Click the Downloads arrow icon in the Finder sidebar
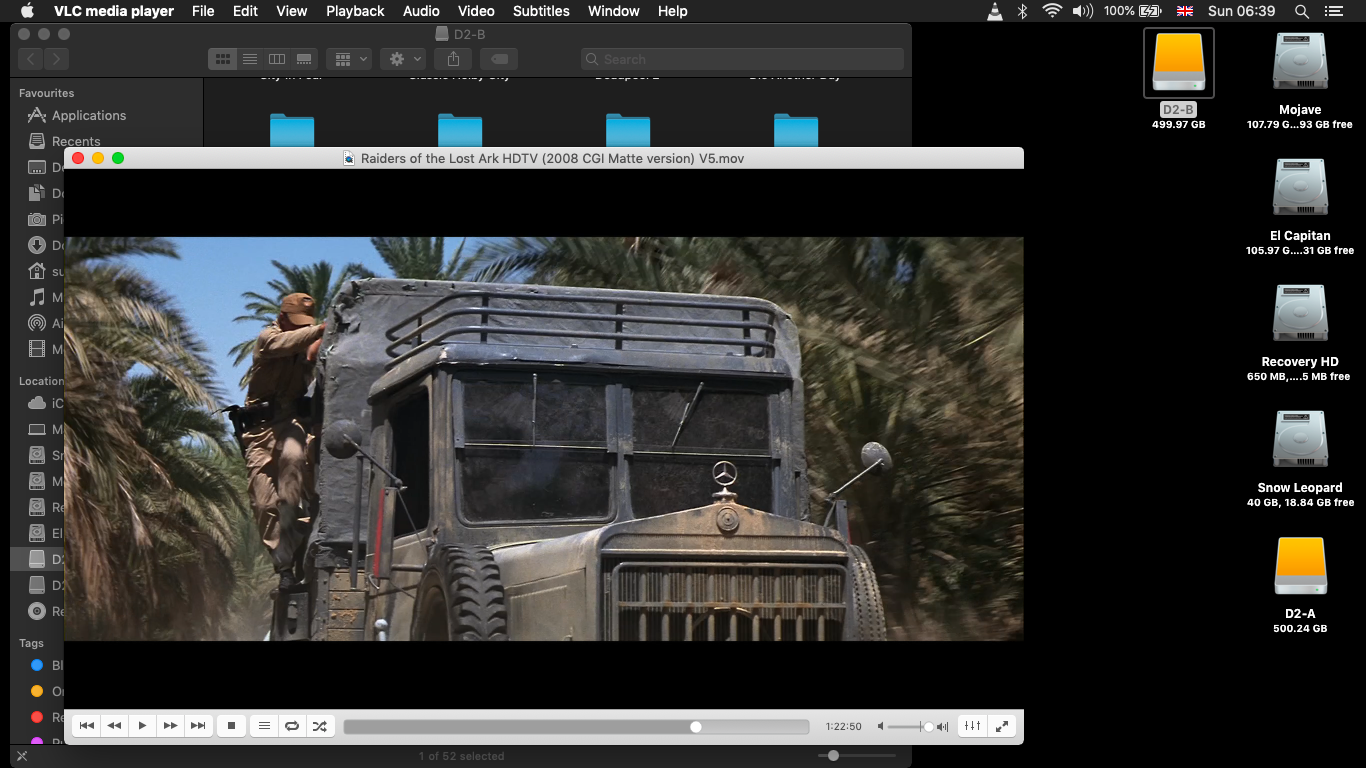Viewport: 1366px width, 768px height. pyautogui.click(x=37, y=245)
